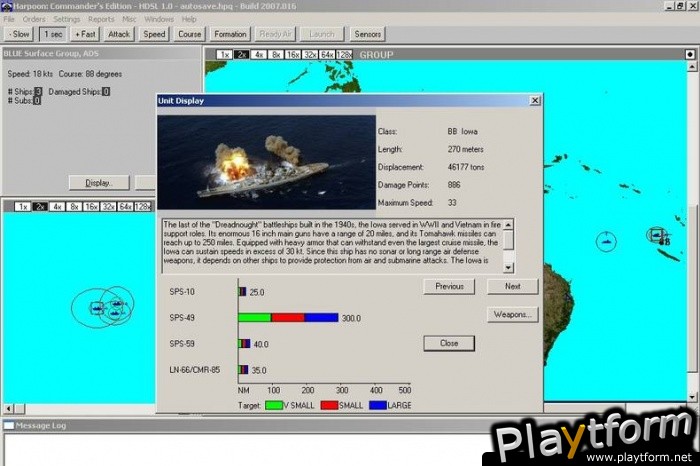
Task: Click the Course toolbar button
Action: tap(189, 34)
